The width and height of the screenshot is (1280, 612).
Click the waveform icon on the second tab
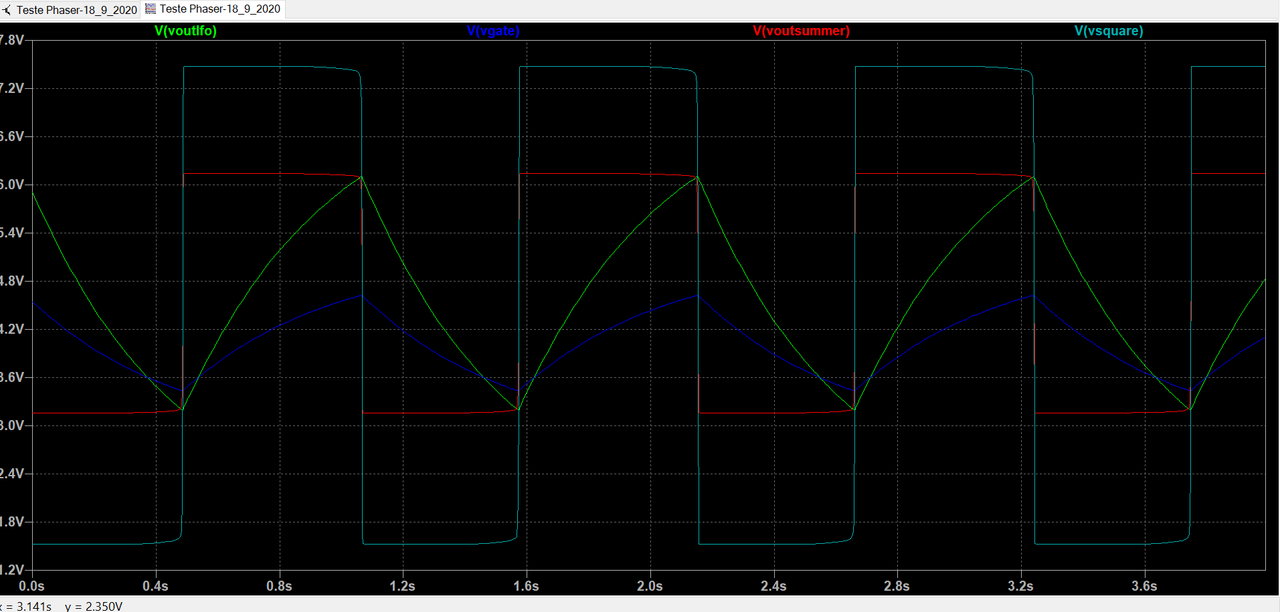pyautogui.click(x=151, y=9)
